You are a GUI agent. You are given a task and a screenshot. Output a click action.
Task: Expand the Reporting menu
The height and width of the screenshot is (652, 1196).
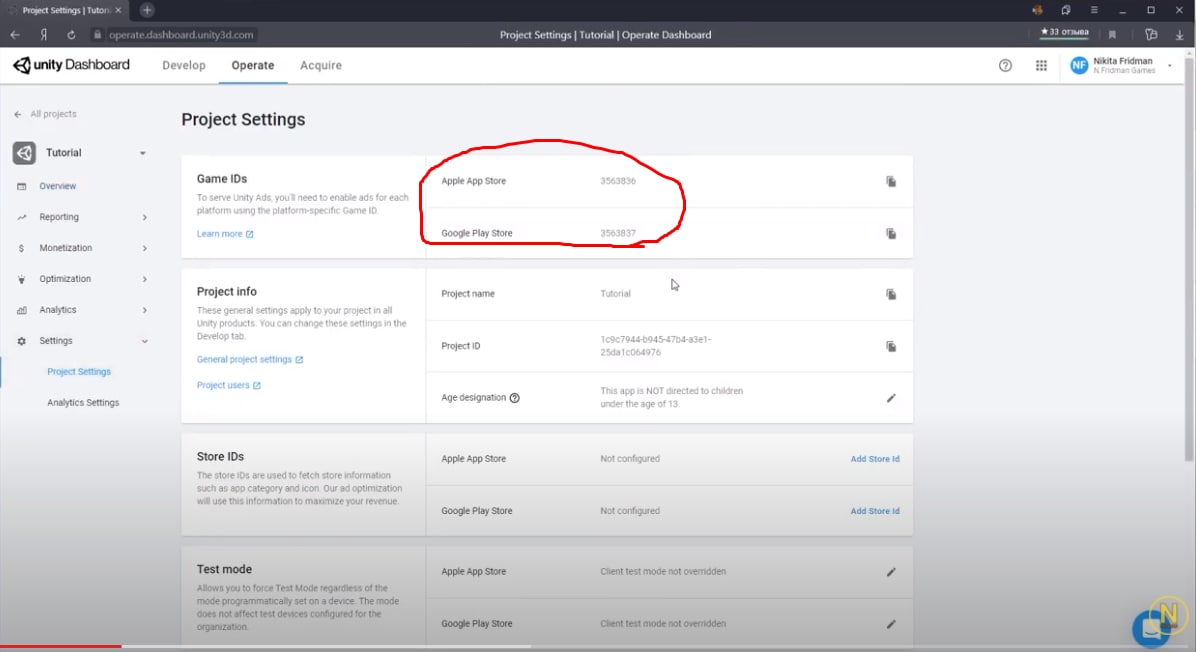click(x=144, y=217)
